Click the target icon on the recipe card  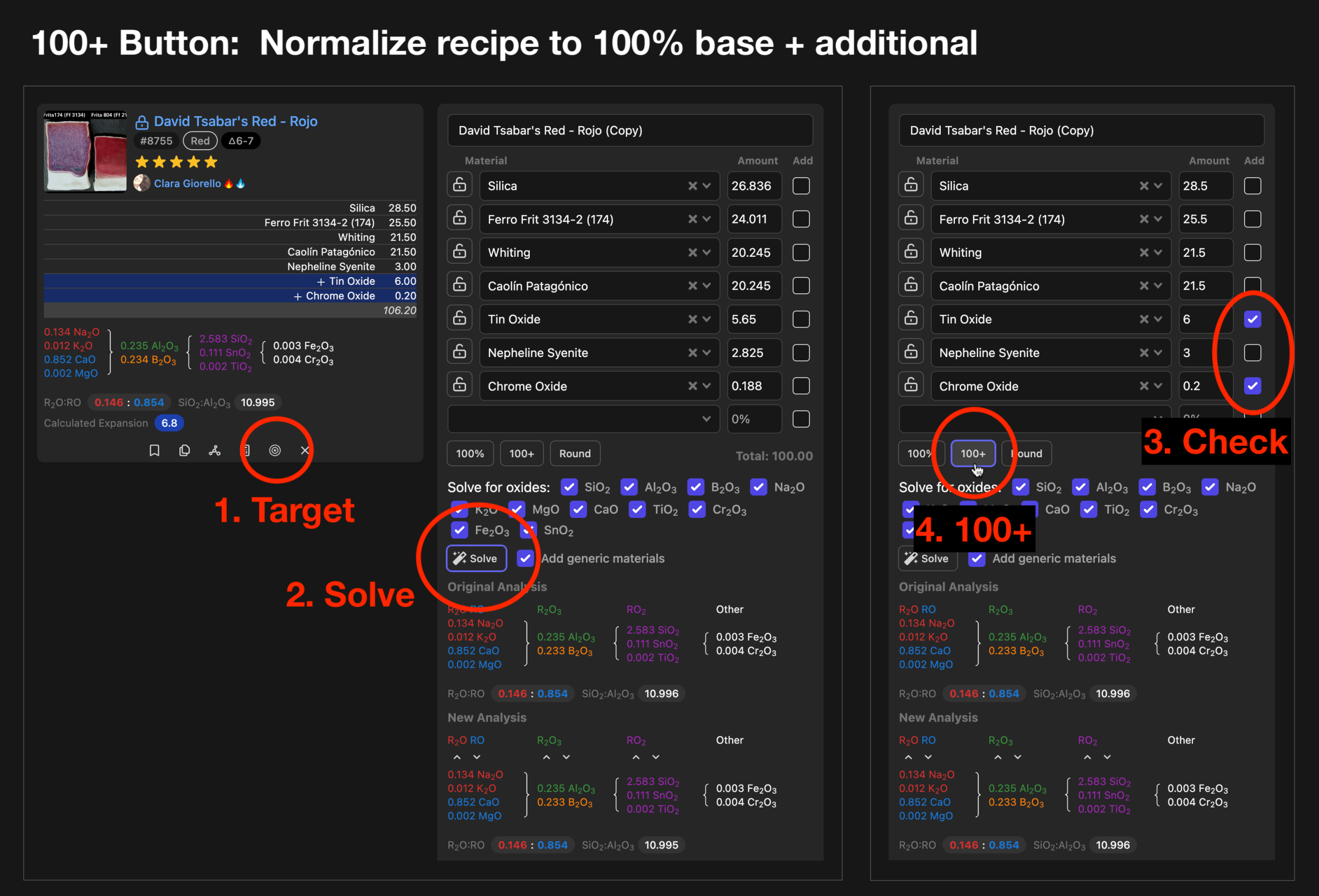(x=275, y=450)
